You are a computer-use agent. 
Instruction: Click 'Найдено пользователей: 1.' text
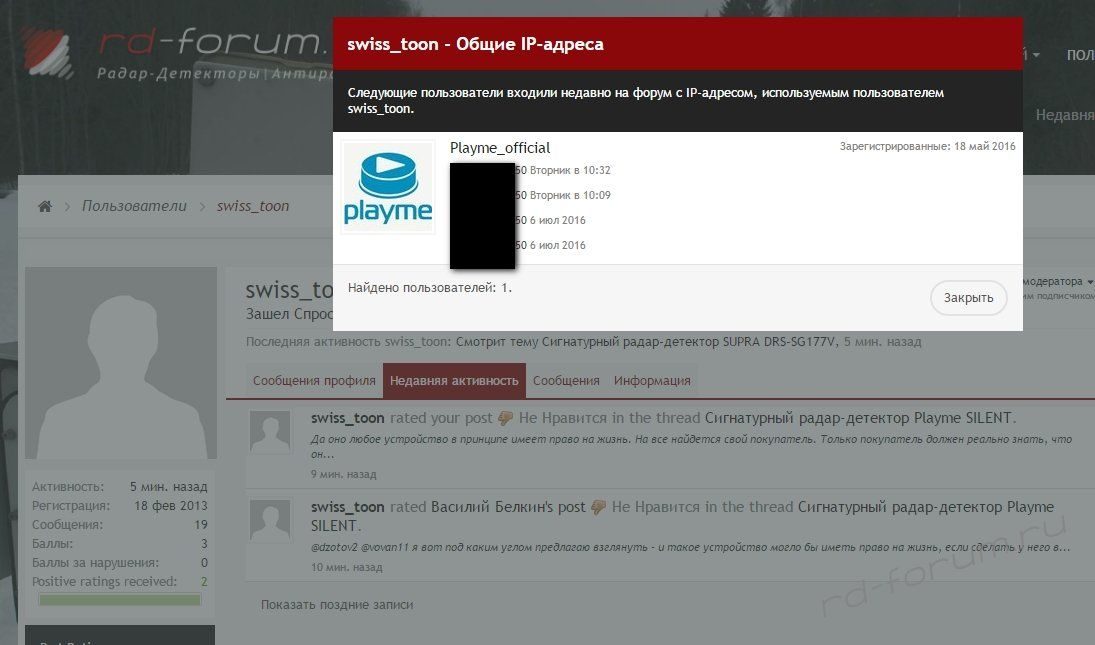pyautogui.click(x=430, y=288)
